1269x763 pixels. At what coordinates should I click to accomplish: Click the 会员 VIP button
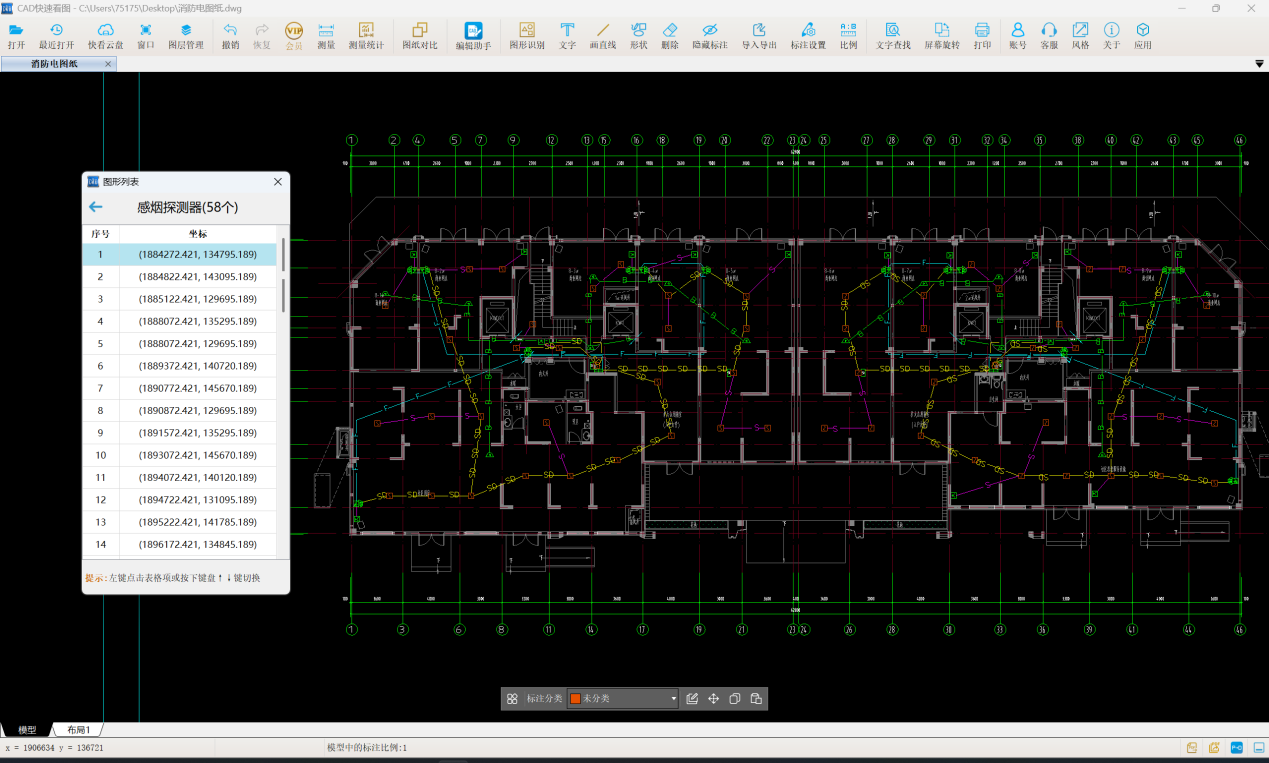pyautogui.click(x=294, y=36)
